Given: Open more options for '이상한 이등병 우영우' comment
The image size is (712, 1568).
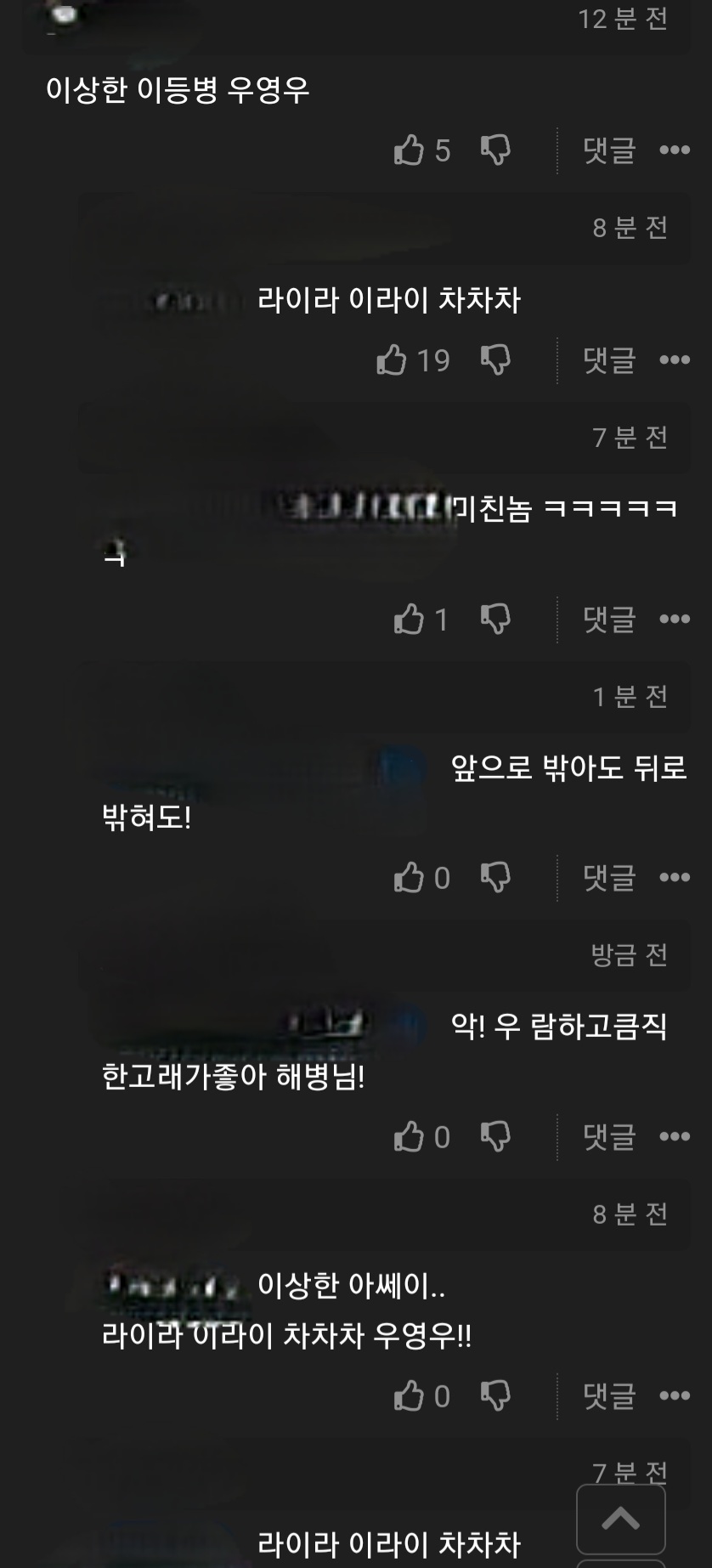Looking at the screenshot, I should [x=675, y=150].
